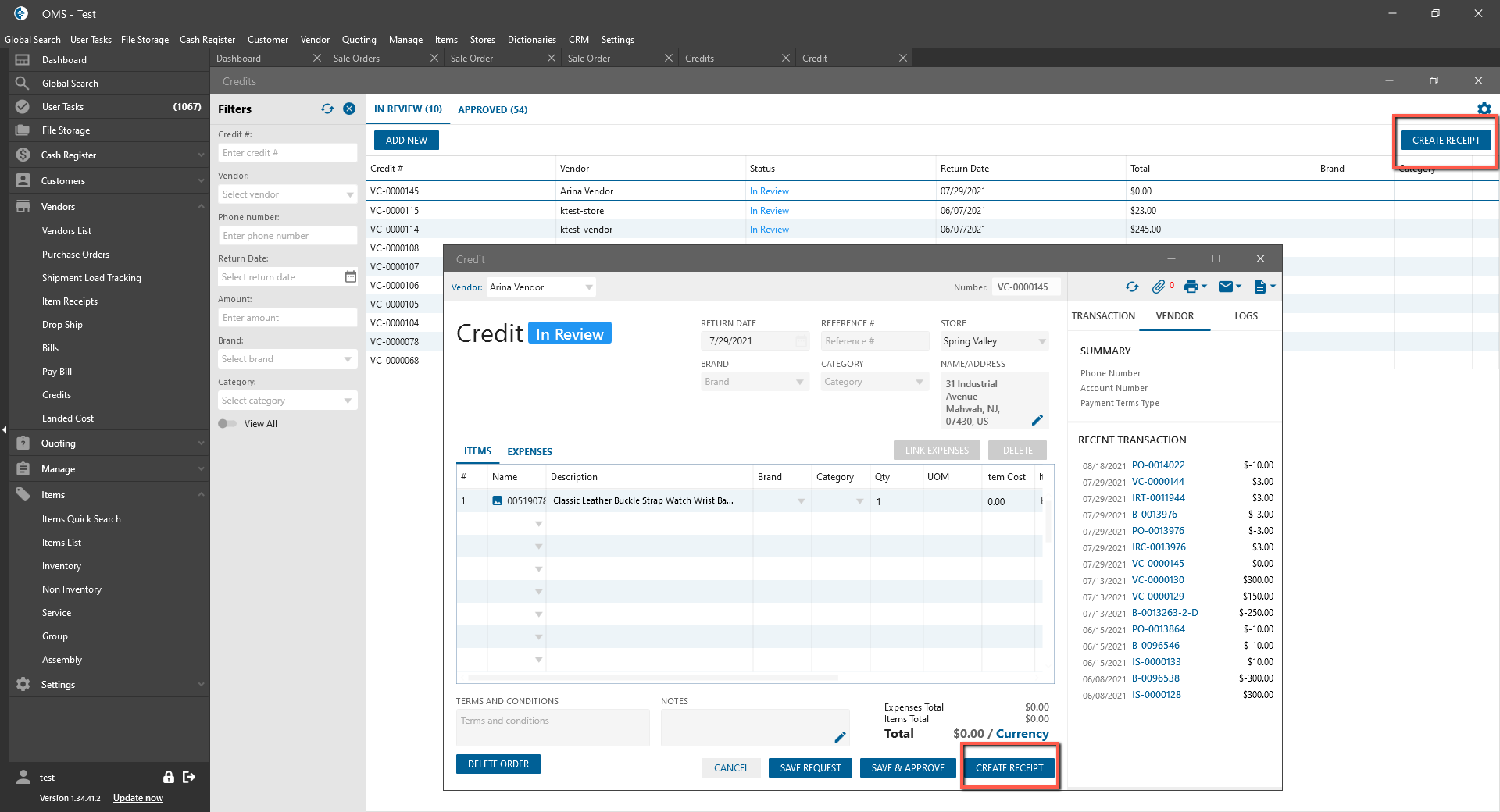Open the gear settings icon in Credits

coord(1484,109)
